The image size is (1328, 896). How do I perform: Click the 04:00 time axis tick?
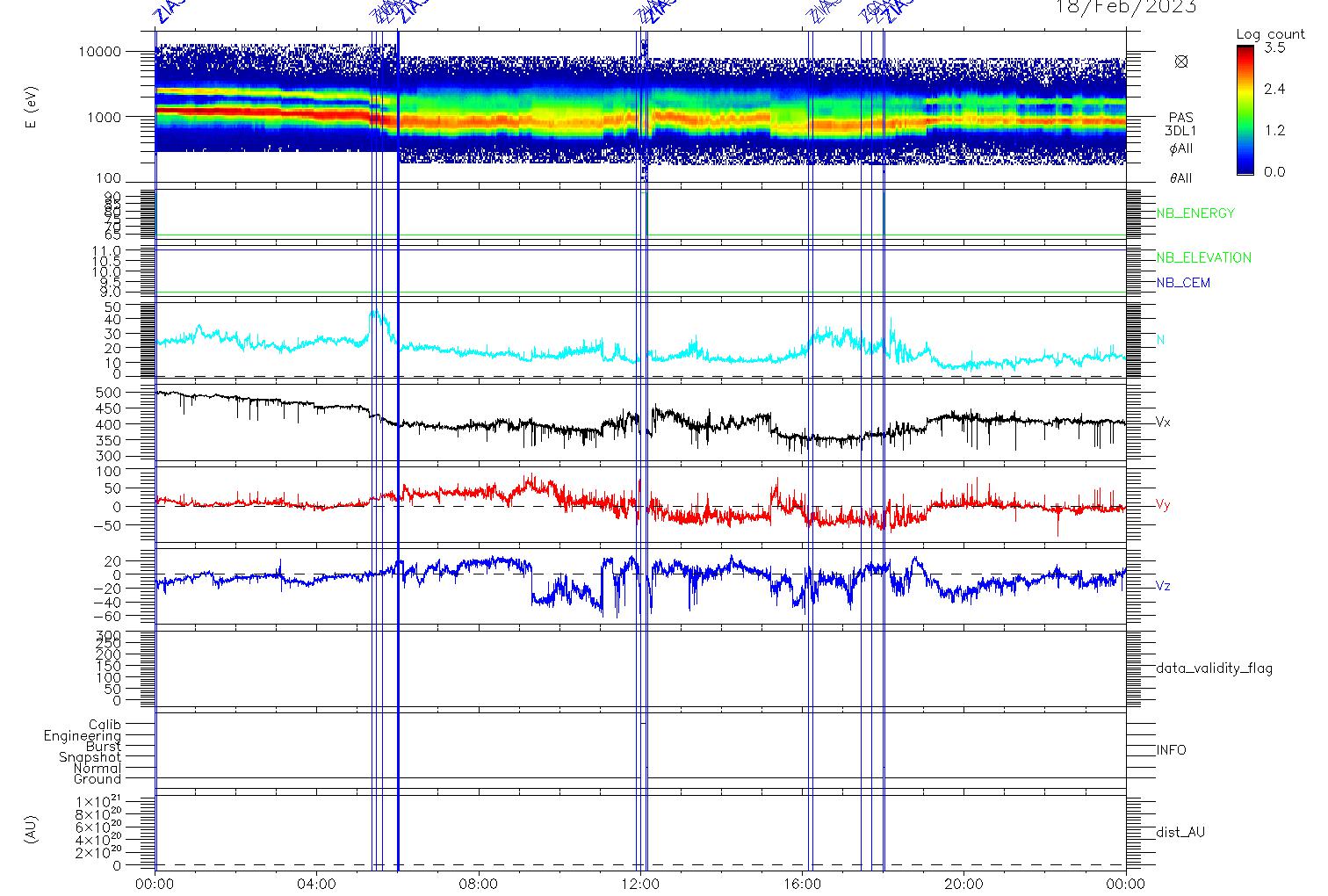(317, 884)
